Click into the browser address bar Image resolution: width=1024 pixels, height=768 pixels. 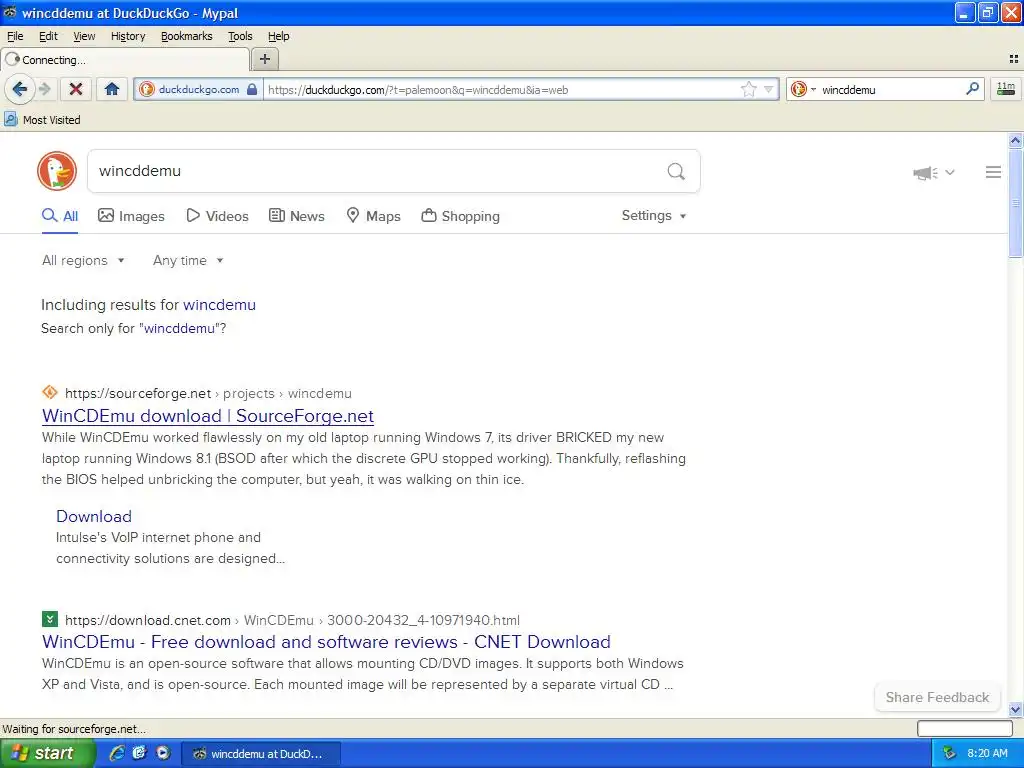(502, 89)
